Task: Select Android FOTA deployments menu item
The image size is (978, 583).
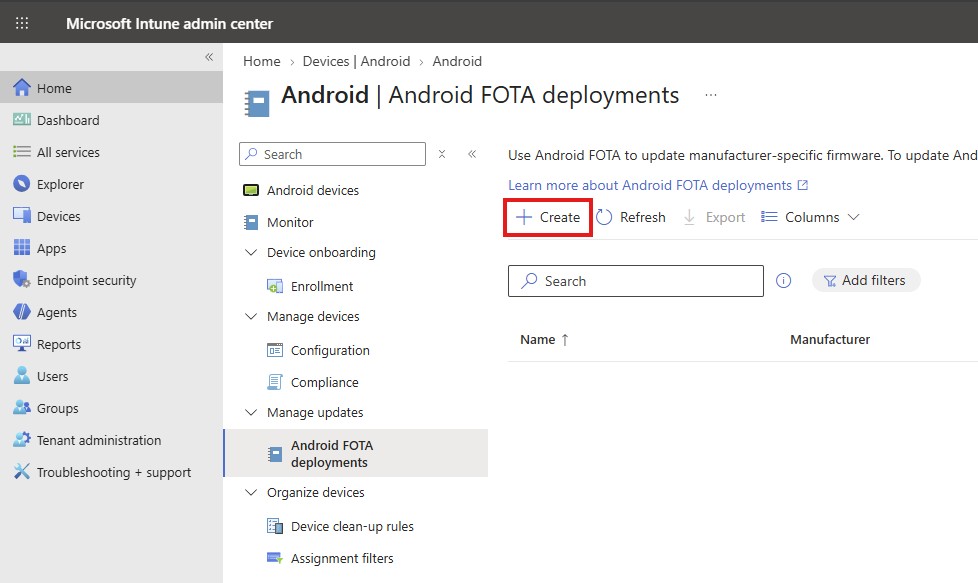Action: 356,453
